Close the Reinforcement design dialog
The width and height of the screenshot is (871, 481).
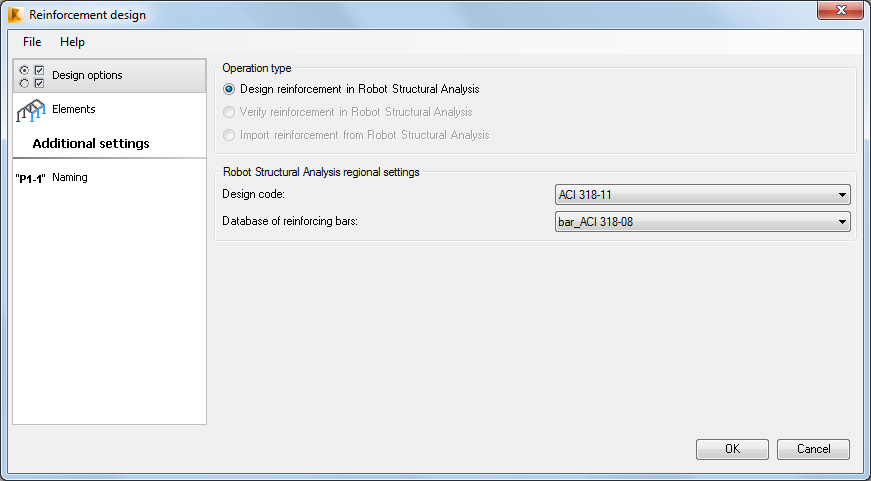tap(840, 10)
